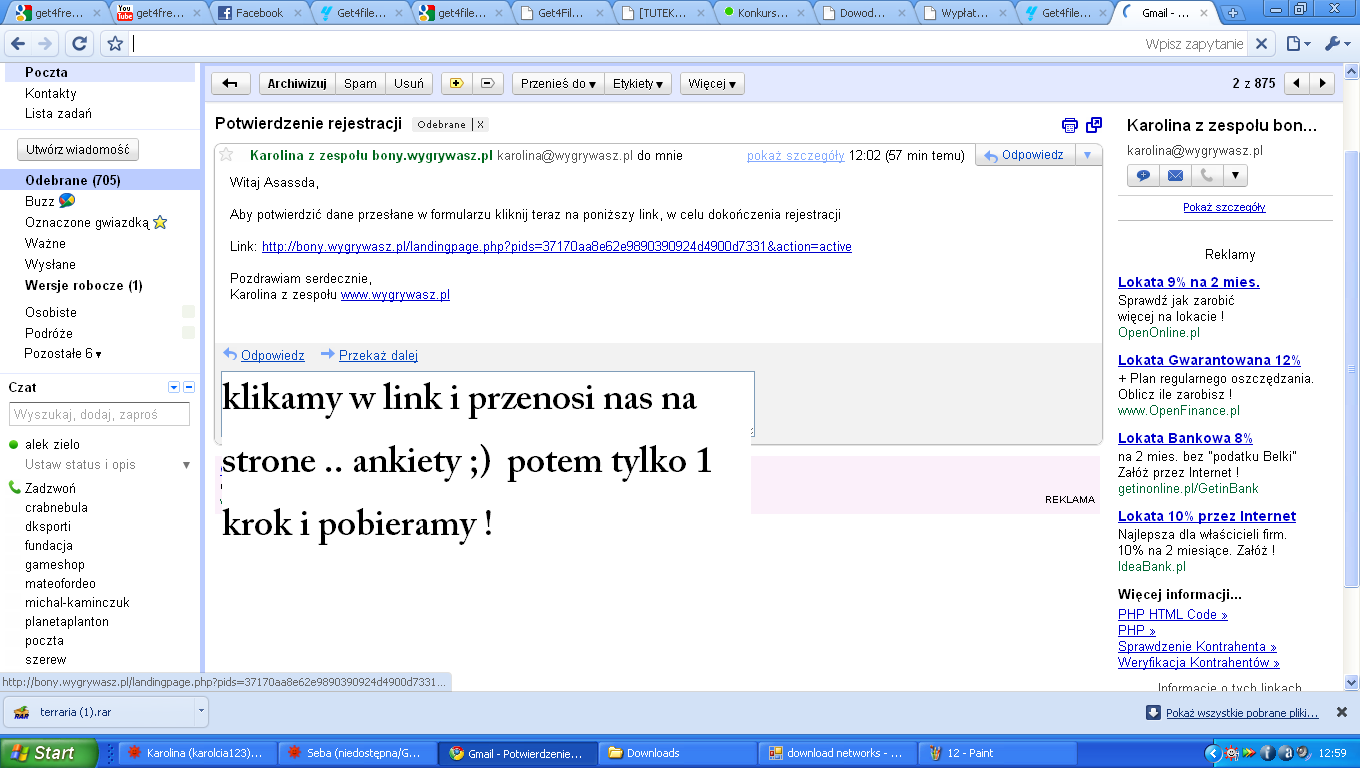
Task: Reload the page with the refresh icon
Action: tap(80, 44)
